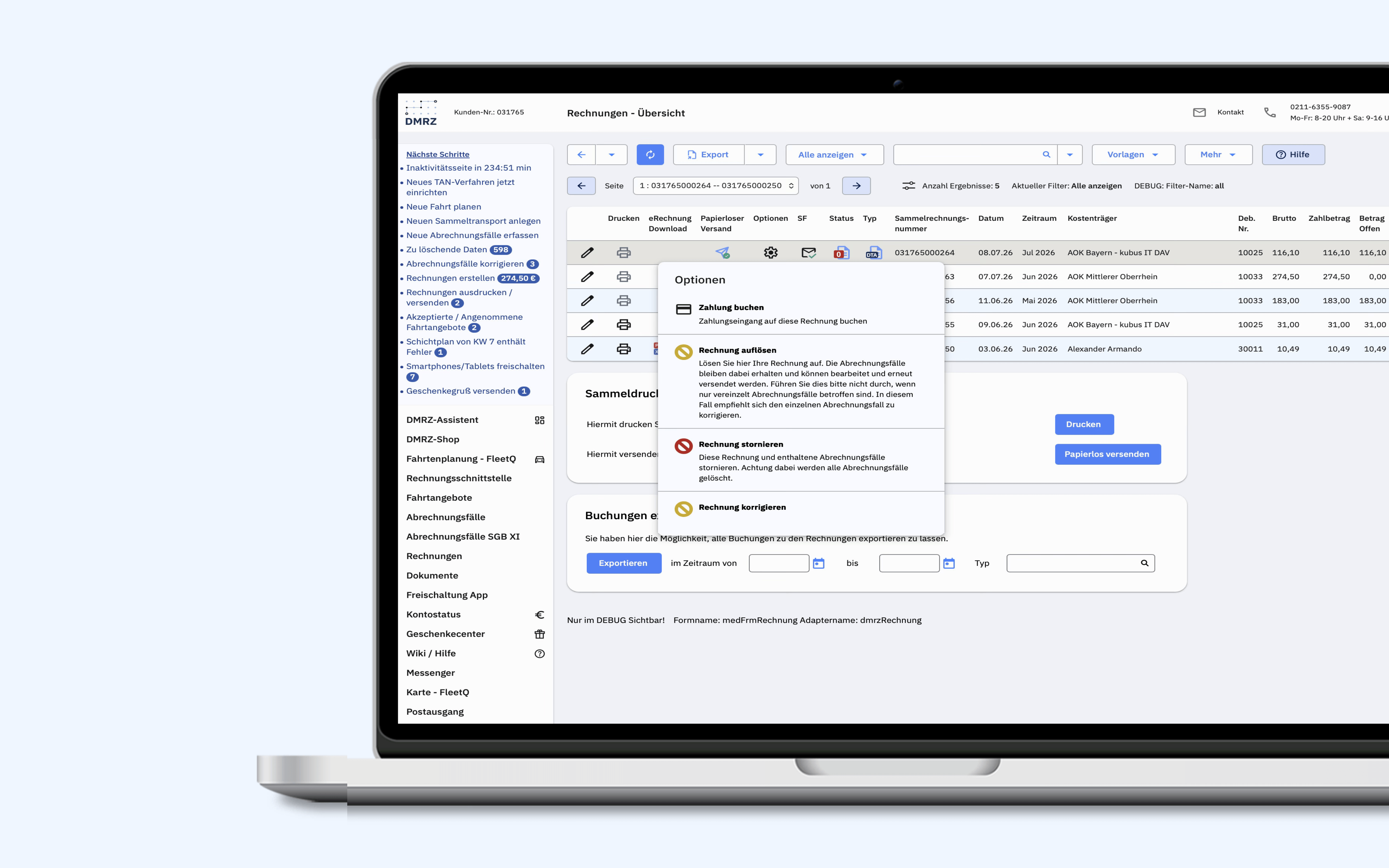Open the 'im Zeitraum von' calendar picker

click(x=818, y=563)
